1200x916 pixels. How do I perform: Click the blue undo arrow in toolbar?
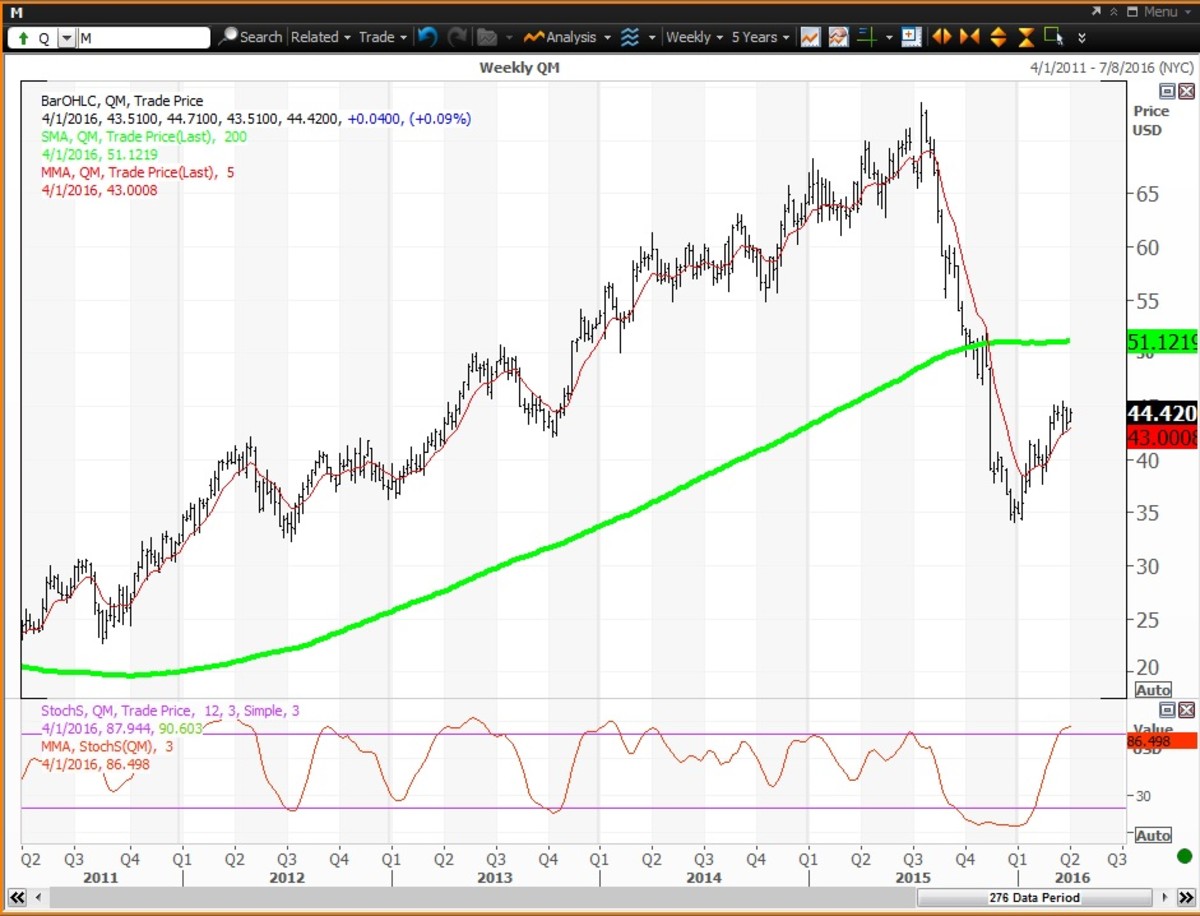click(427, 37)
